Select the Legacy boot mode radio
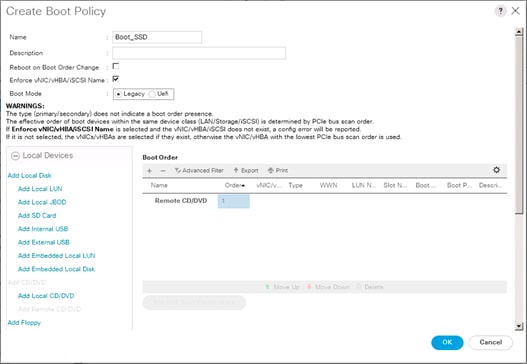 118,94
